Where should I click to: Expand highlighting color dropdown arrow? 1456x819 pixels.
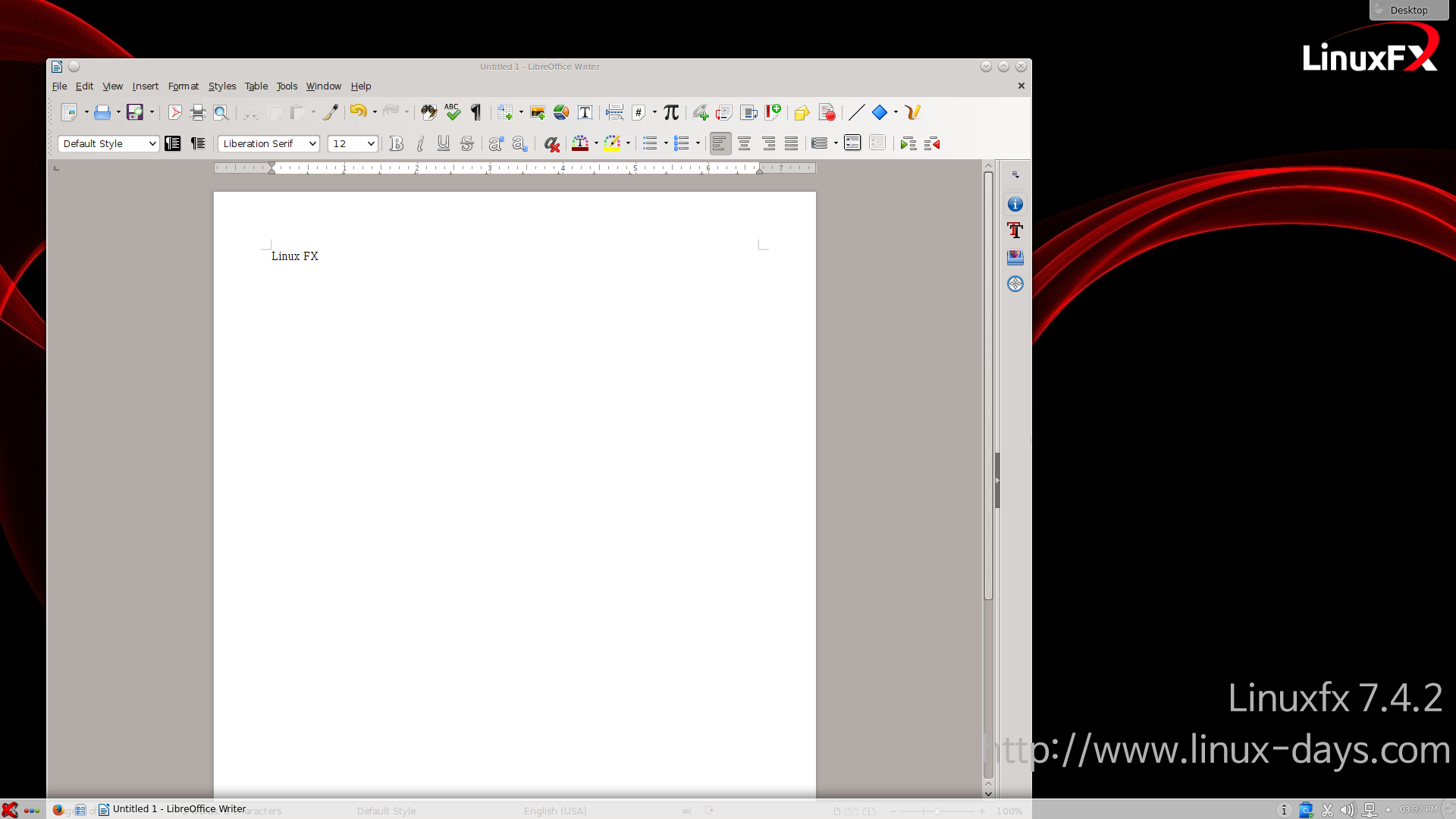coord(628,143)
